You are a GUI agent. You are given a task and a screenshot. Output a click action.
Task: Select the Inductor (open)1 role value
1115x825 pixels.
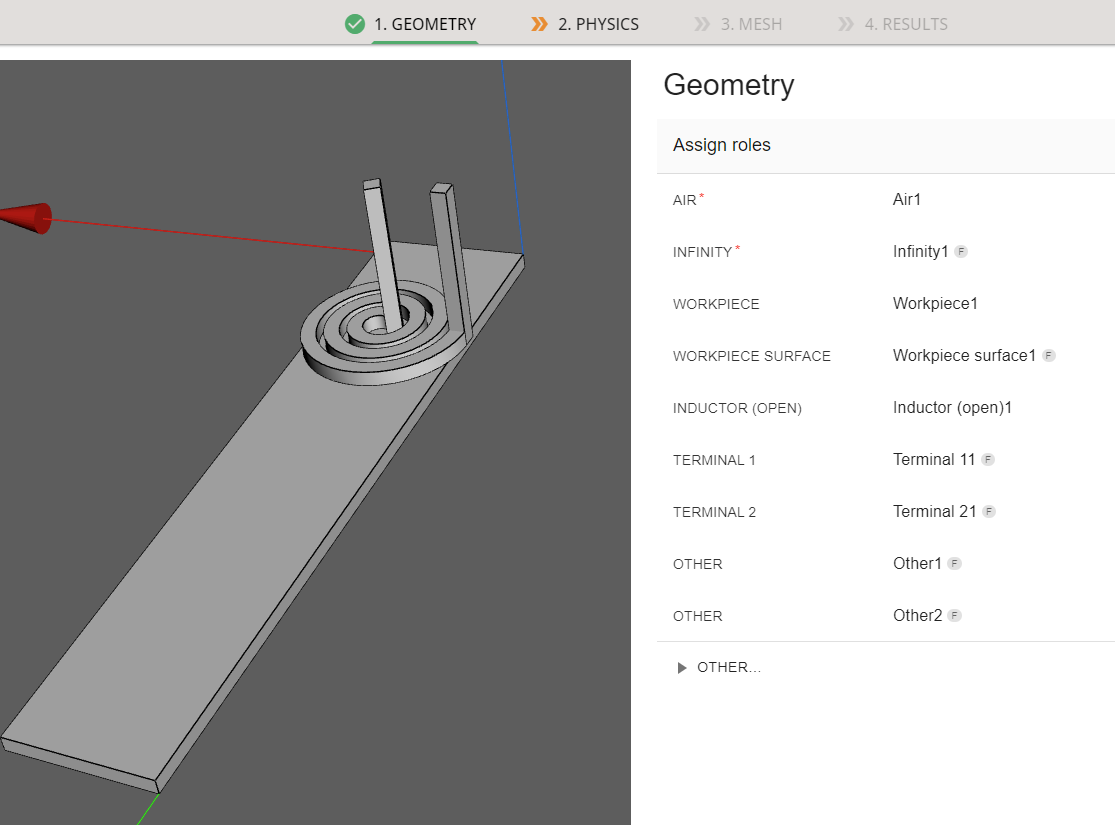point(952,407)
